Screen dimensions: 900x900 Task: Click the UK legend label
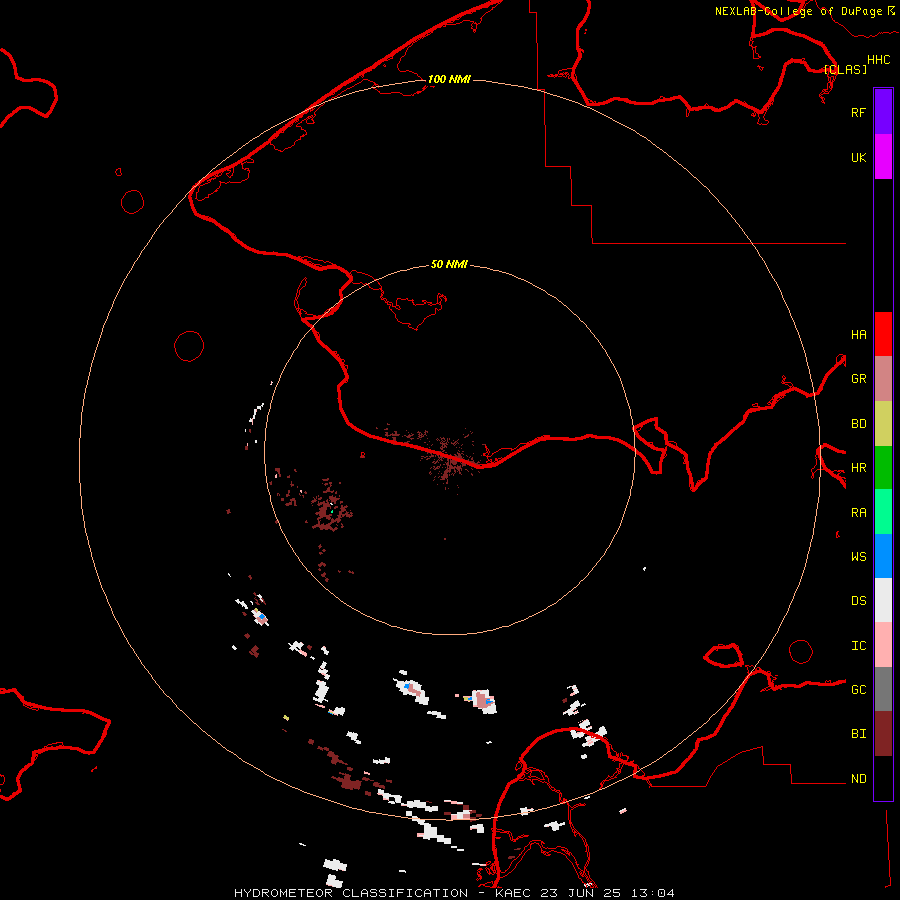coord(858,157)
